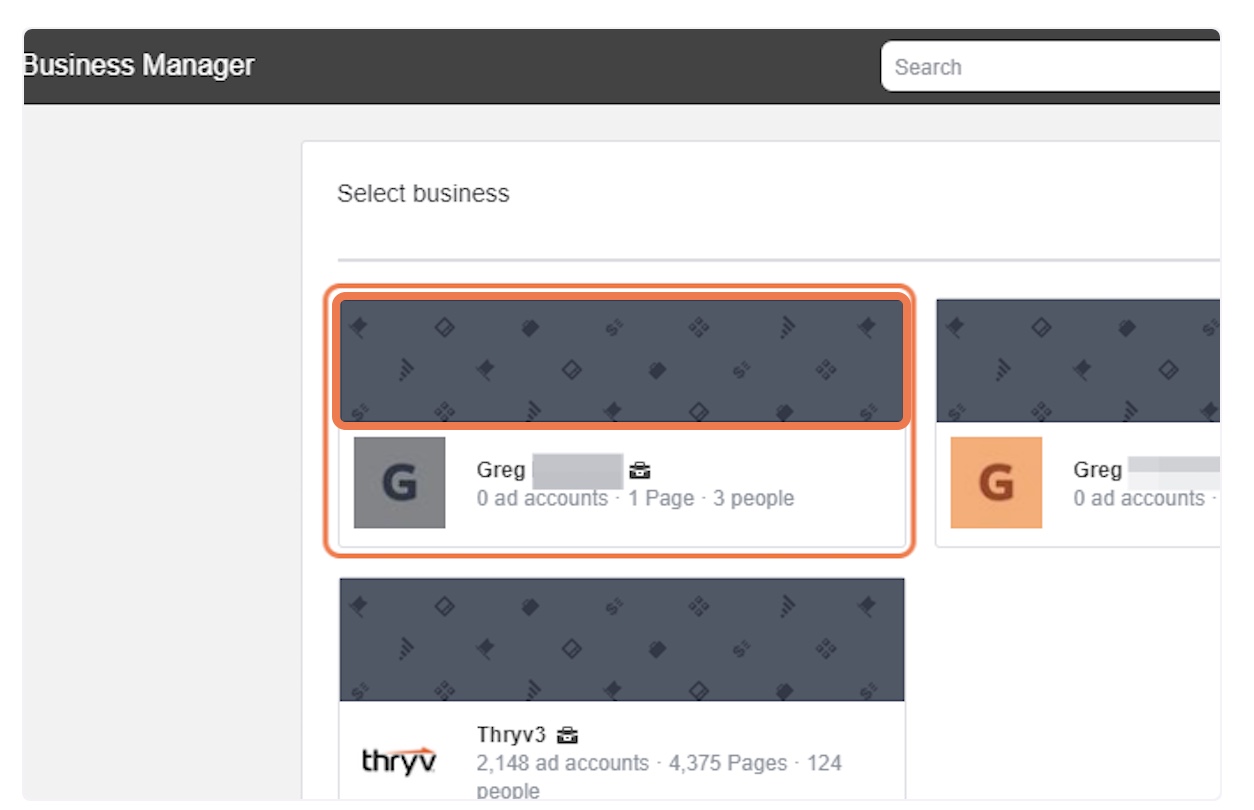
Task: Select the second Greg business banner
Action: [1078, 361]
